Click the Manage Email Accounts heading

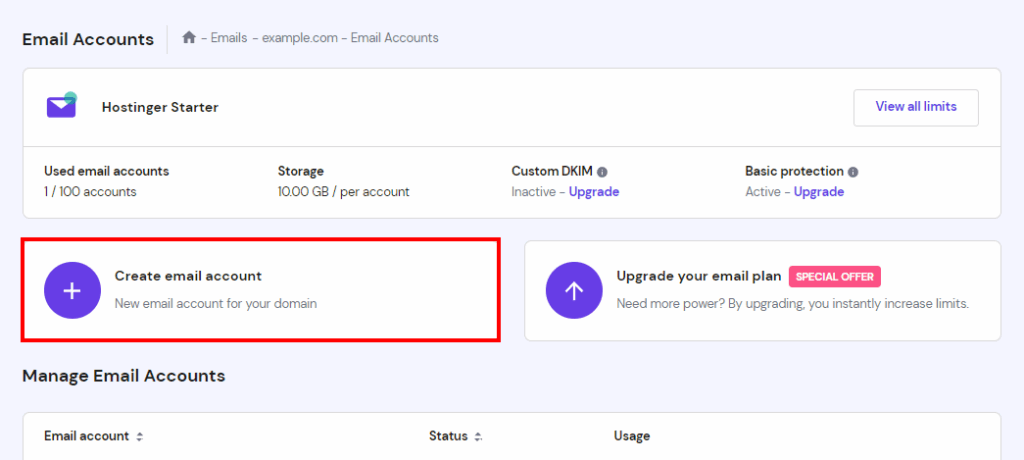tap(123, 376)
